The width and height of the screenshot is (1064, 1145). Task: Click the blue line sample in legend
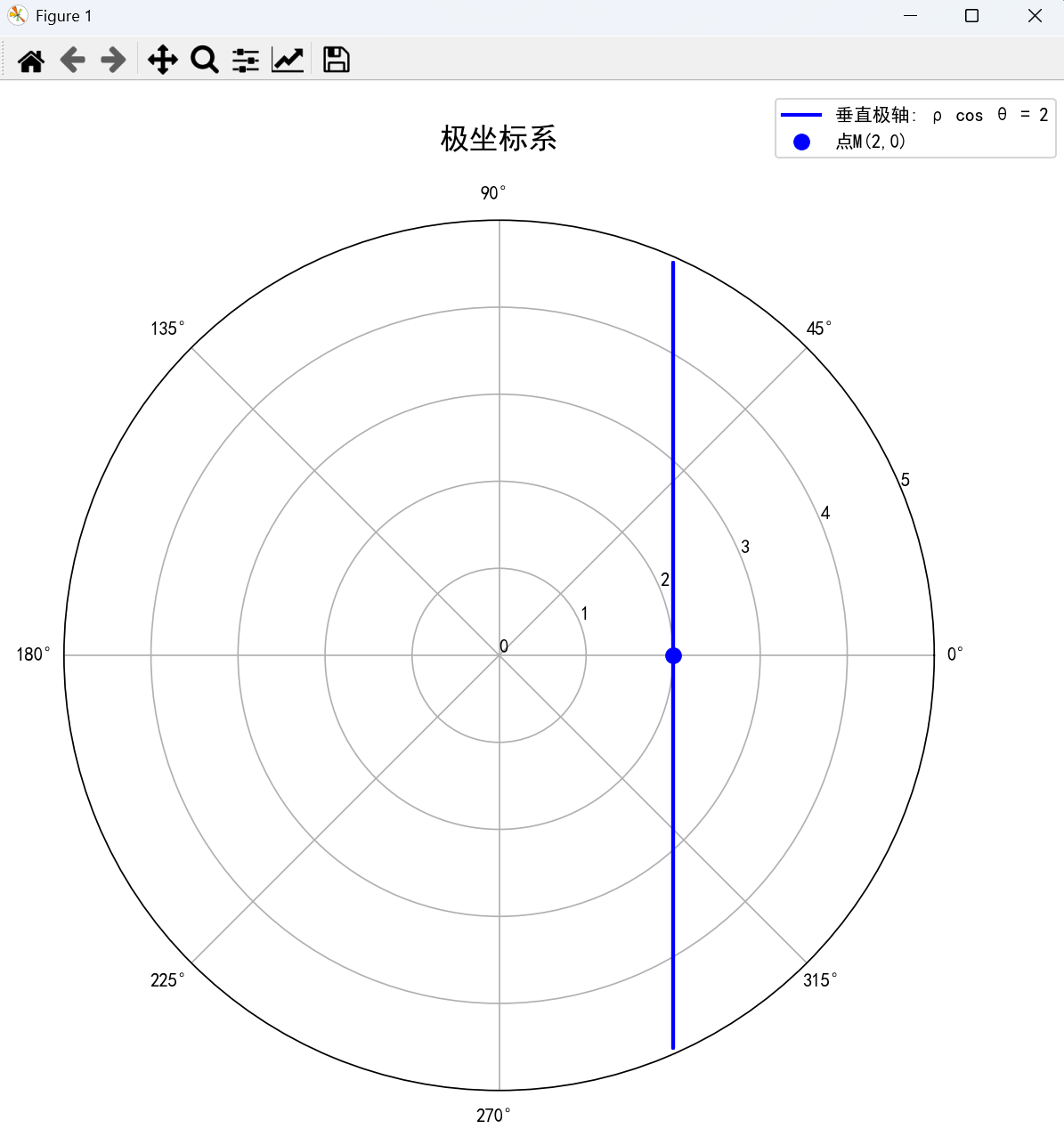pos(801,115)
